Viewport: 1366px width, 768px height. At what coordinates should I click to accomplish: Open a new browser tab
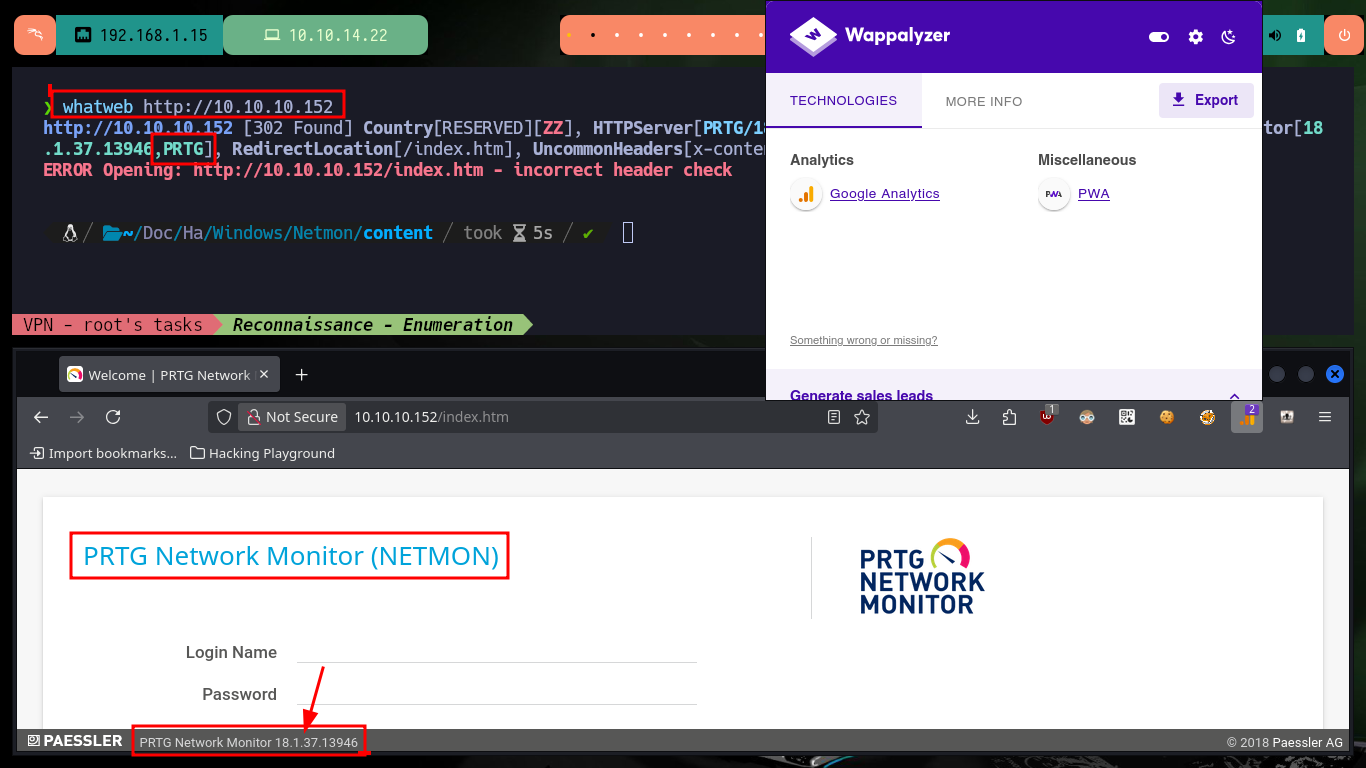pyautogui.click(x=302, y=375)
